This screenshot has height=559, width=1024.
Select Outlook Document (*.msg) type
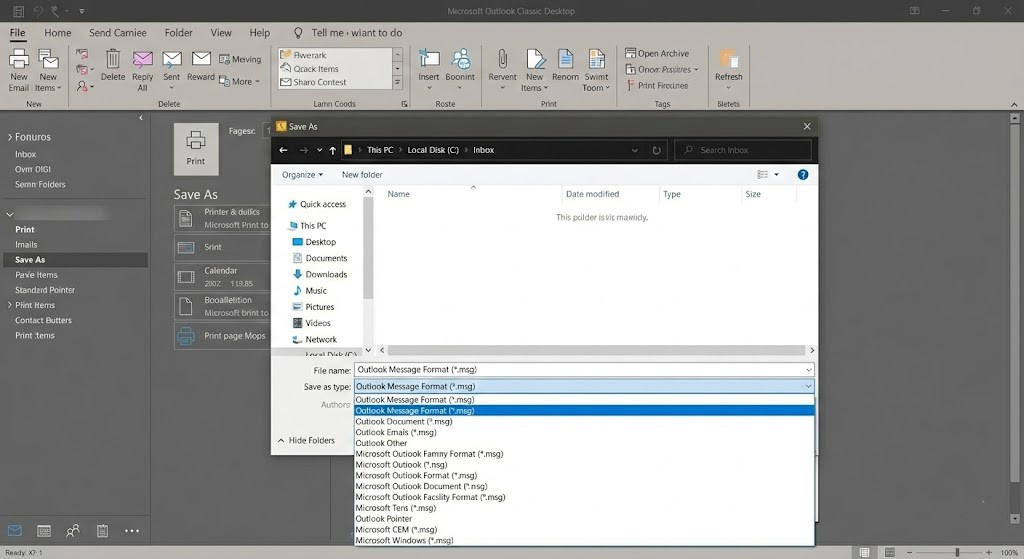pyautogui.click(x=584, y=422)
